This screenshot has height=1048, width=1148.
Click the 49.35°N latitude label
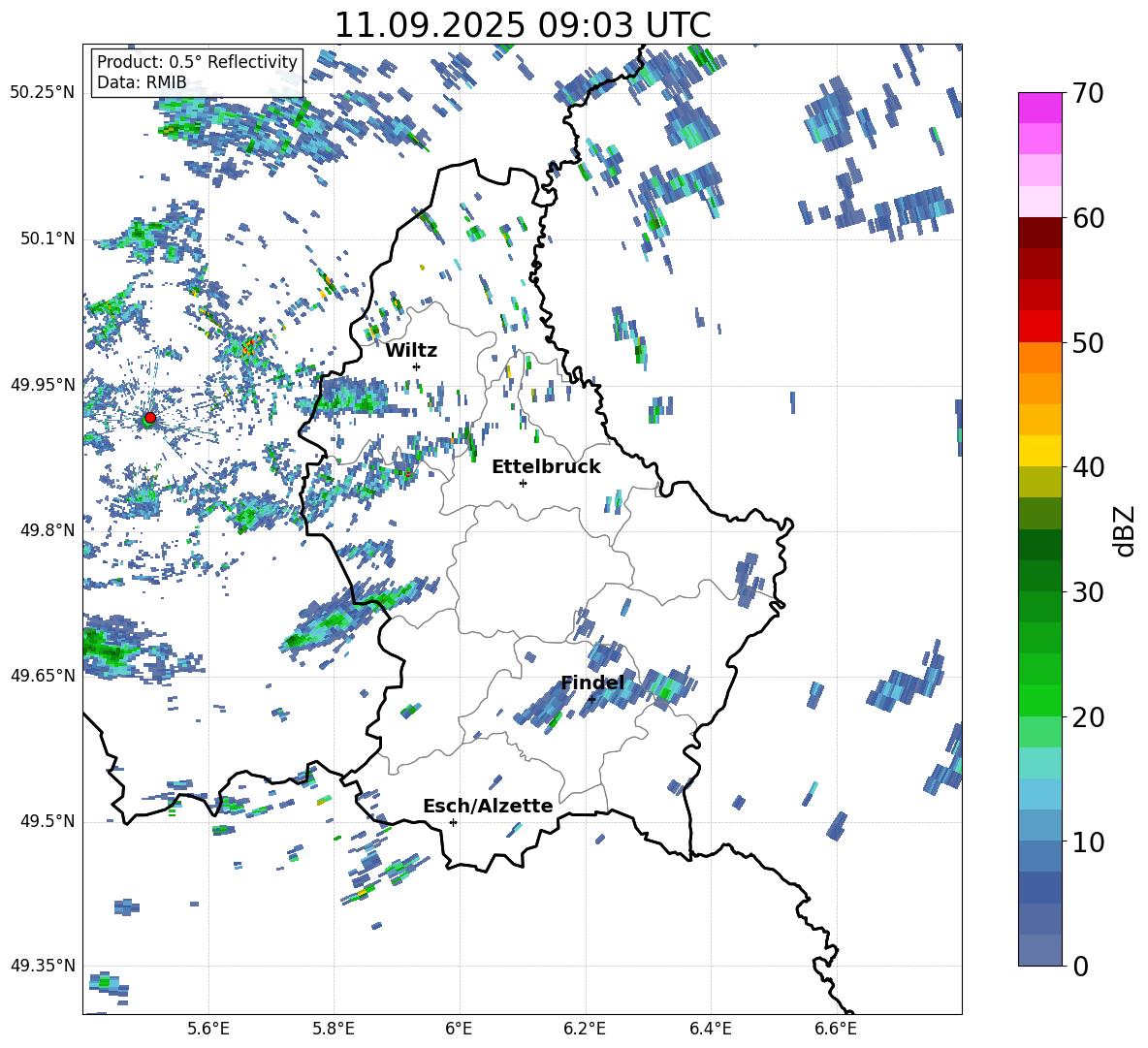(x=43, y=966)
